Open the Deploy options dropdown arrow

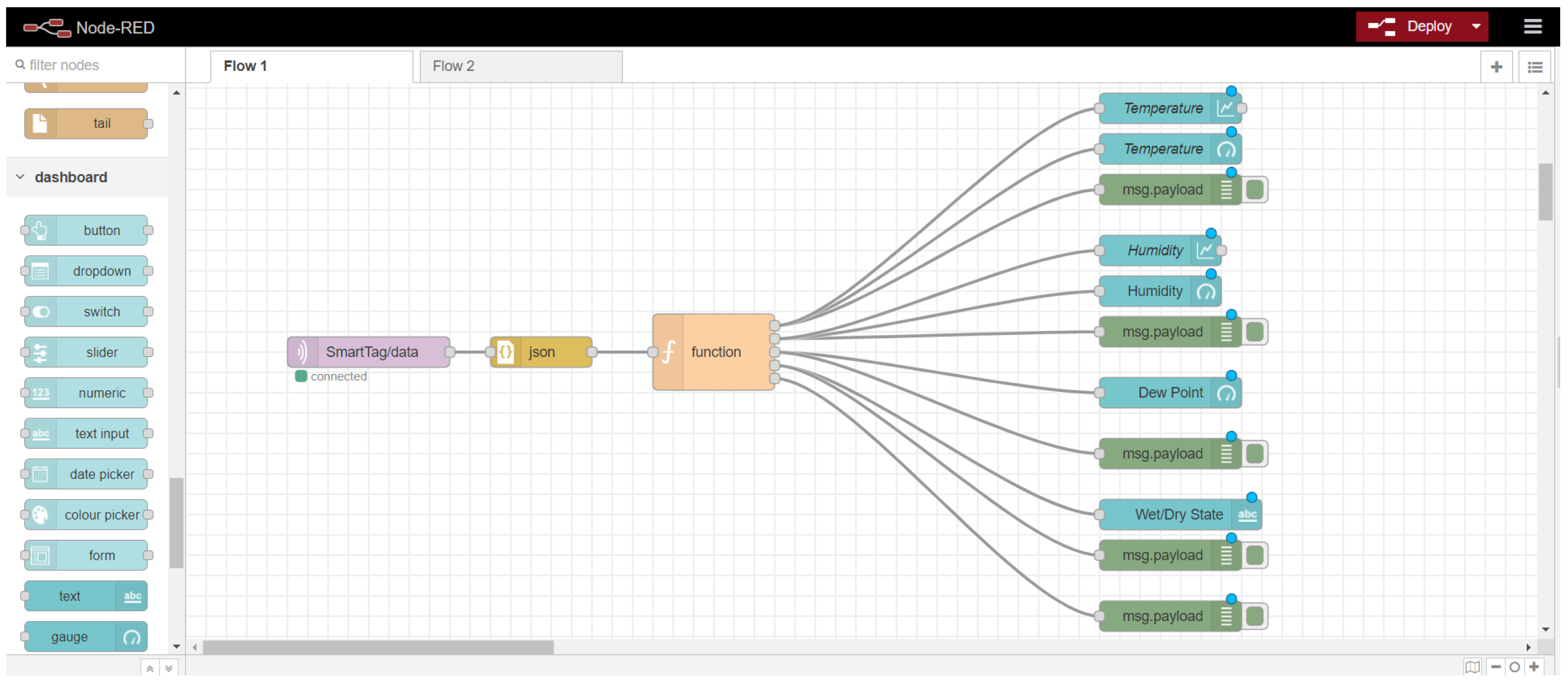[1475, 26]
